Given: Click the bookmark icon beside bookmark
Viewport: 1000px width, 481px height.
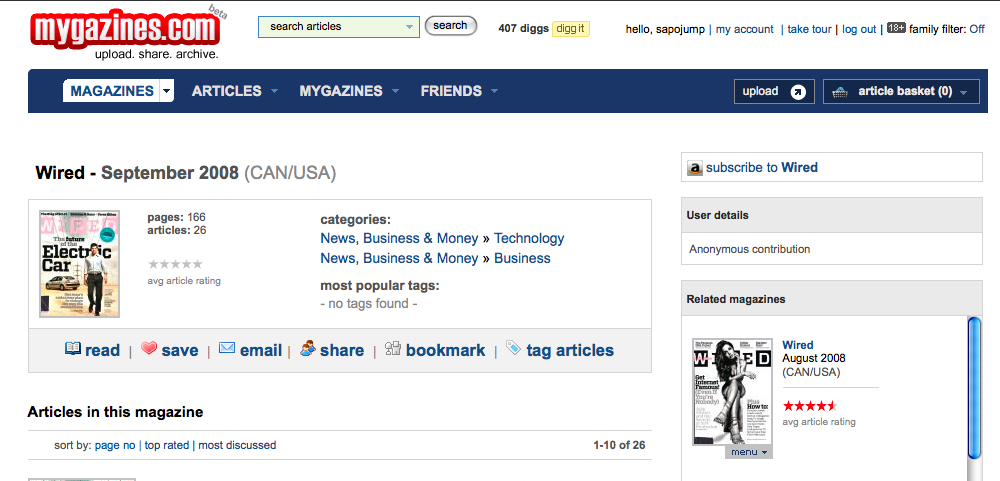Looking at the screenshot, I should click(x=392, y=348).
